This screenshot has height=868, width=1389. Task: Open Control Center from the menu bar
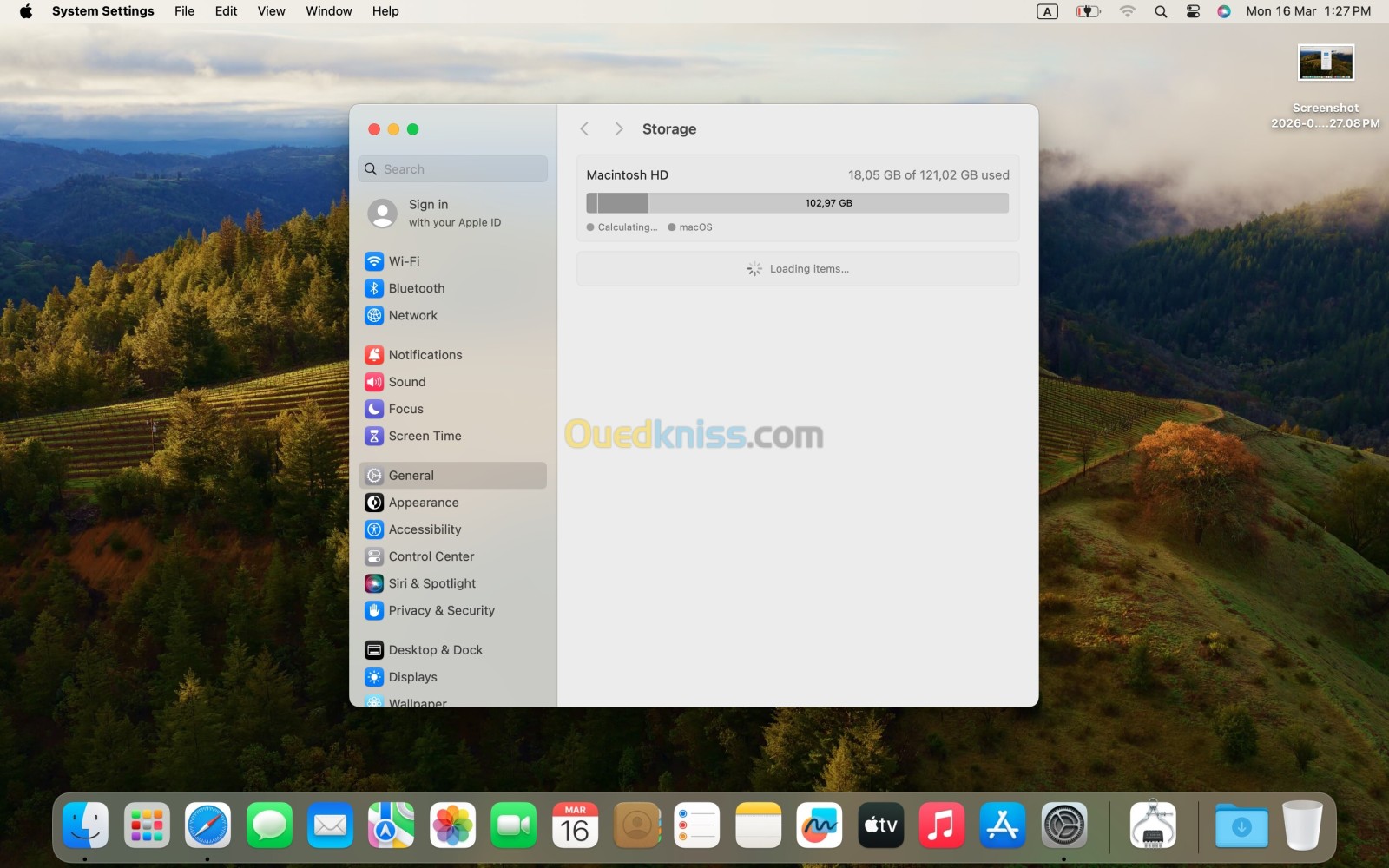[1193, 11]
